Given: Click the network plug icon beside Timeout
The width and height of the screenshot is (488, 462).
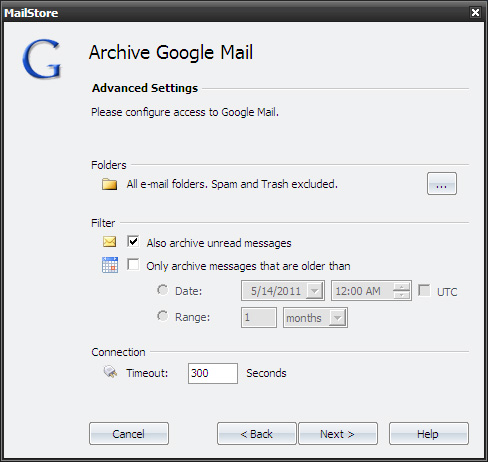Looking at the screenshot, I should point(110,372).
